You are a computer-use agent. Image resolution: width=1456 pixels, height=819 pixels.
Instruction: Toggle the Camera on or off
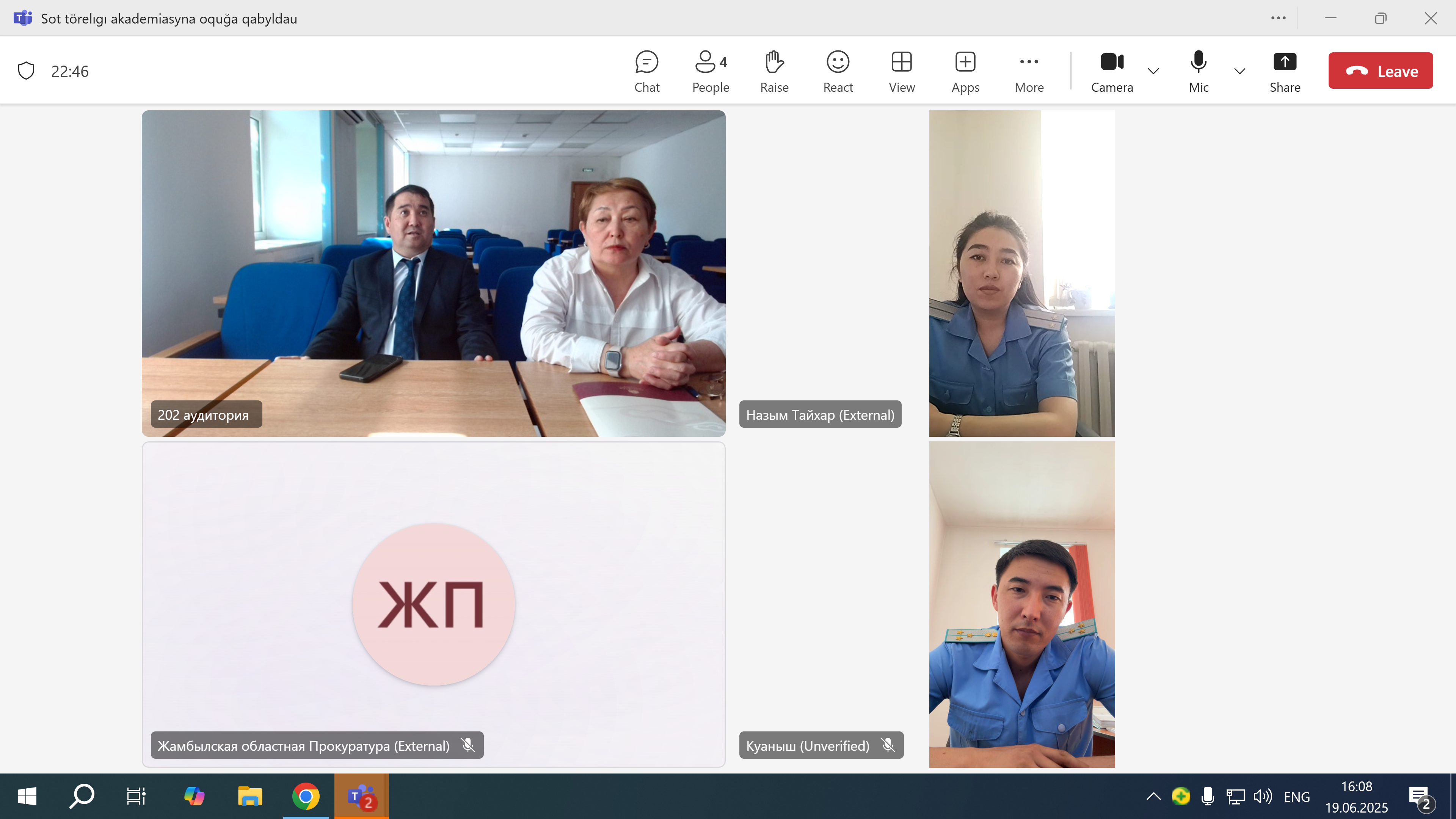coord(1112,71)
